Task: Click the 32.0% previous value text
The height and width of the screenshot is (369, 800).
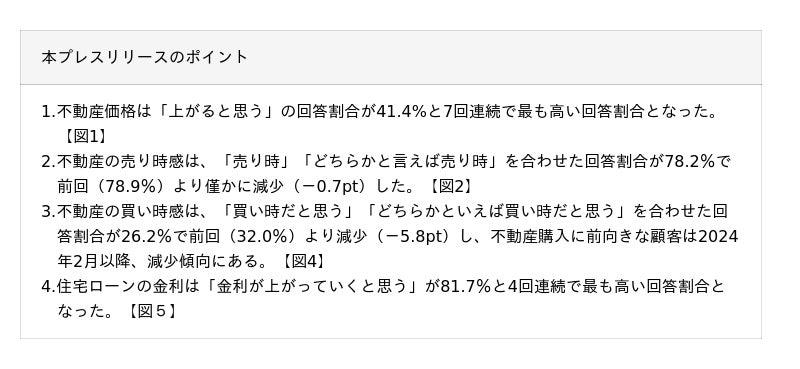Action: (260, 236)
